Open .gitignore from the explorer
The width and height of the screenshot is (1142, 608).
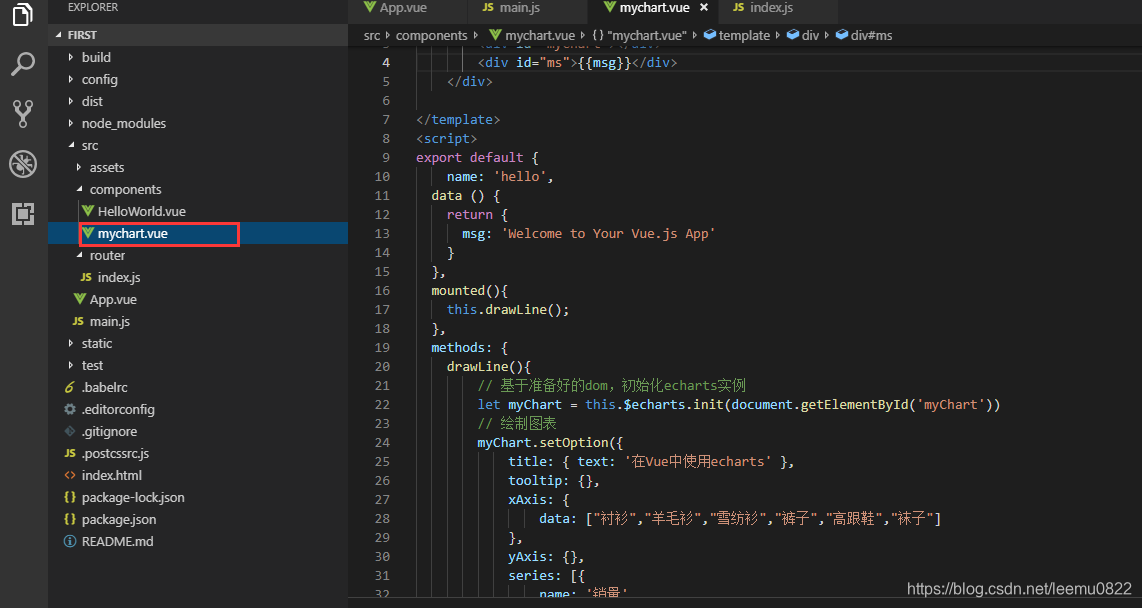click(x=109, y=431)
